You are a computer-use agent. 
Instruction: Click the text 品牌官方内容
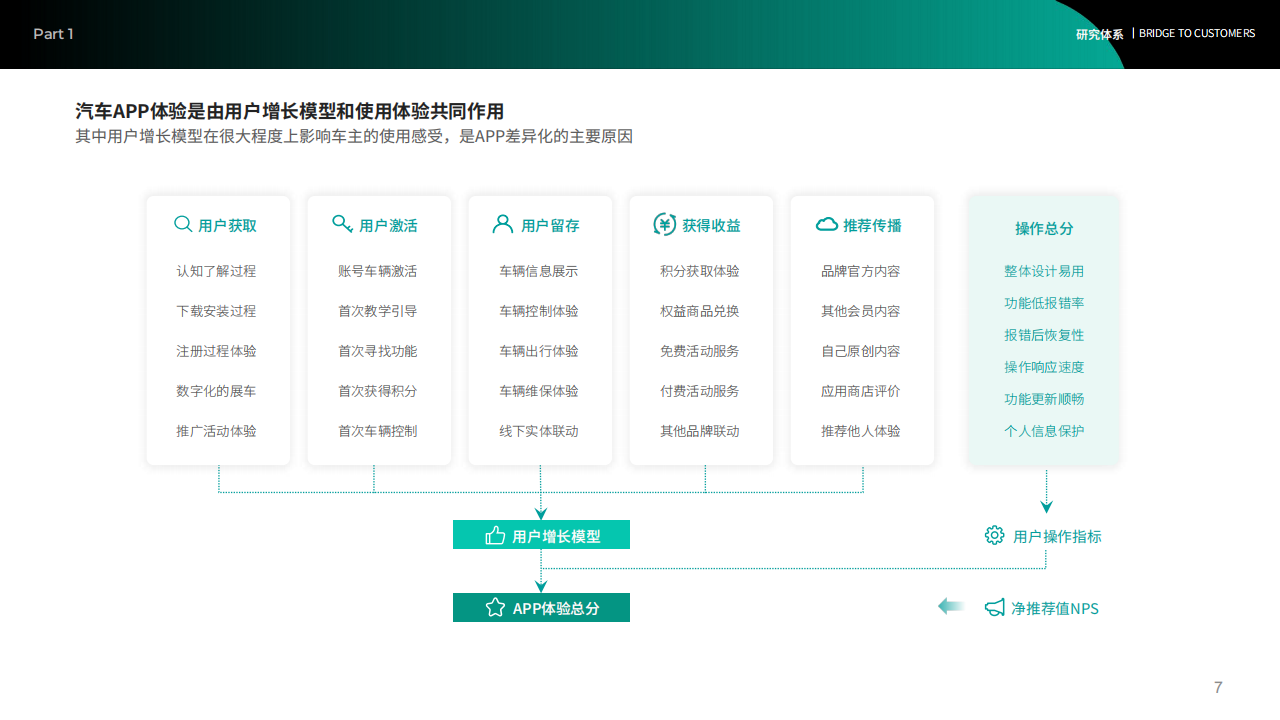tap(861, 271)
